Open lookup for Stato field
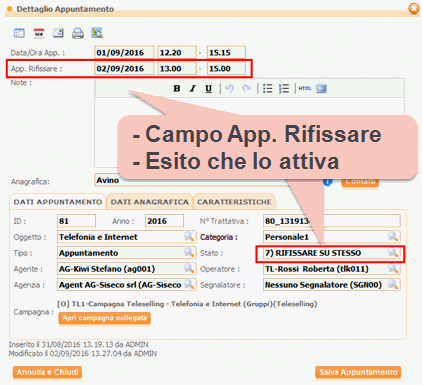This screenshot has width=422, height=385. (393, 253)
